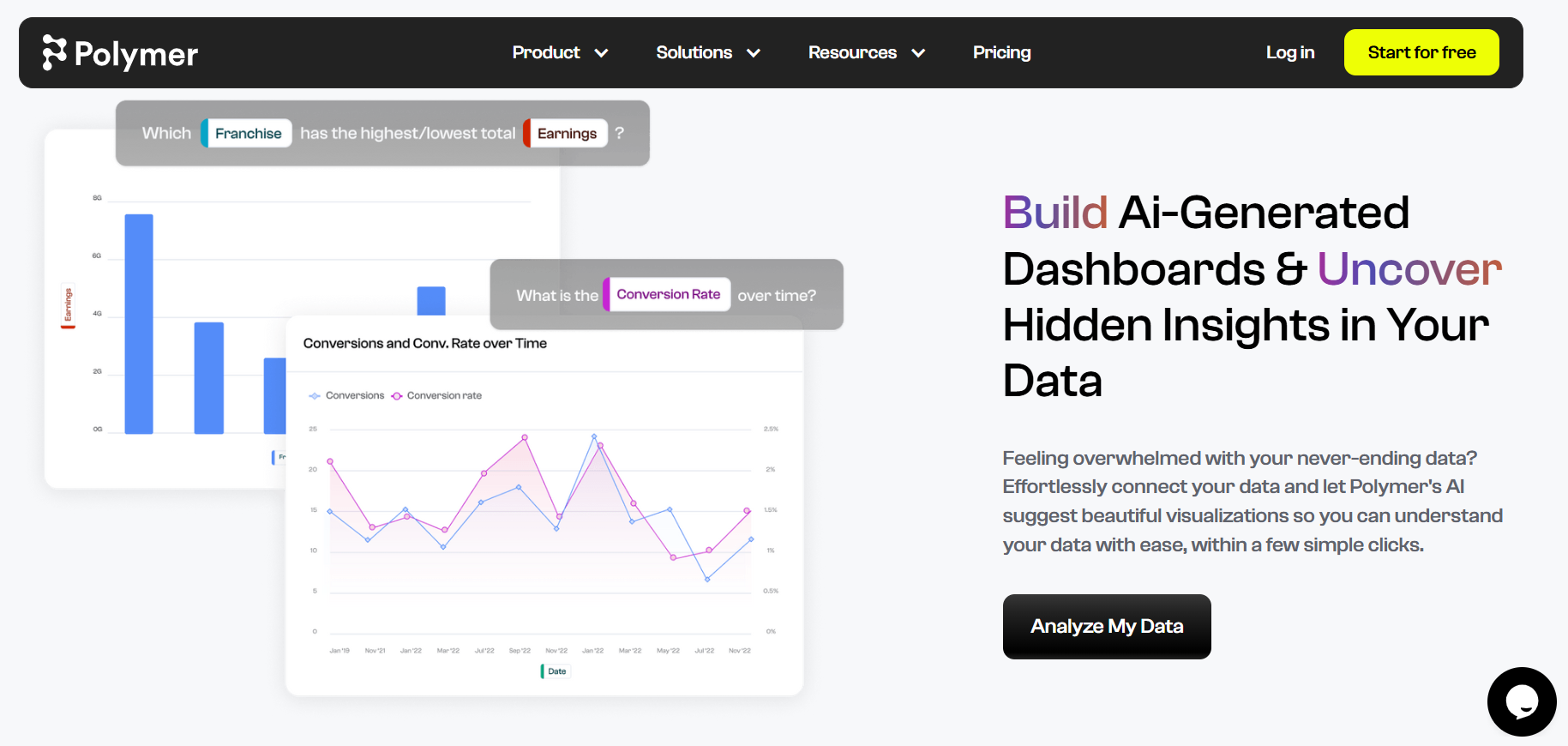Open the chat bubble widget
1568x746 pixels.
[x=1522, y=701]
